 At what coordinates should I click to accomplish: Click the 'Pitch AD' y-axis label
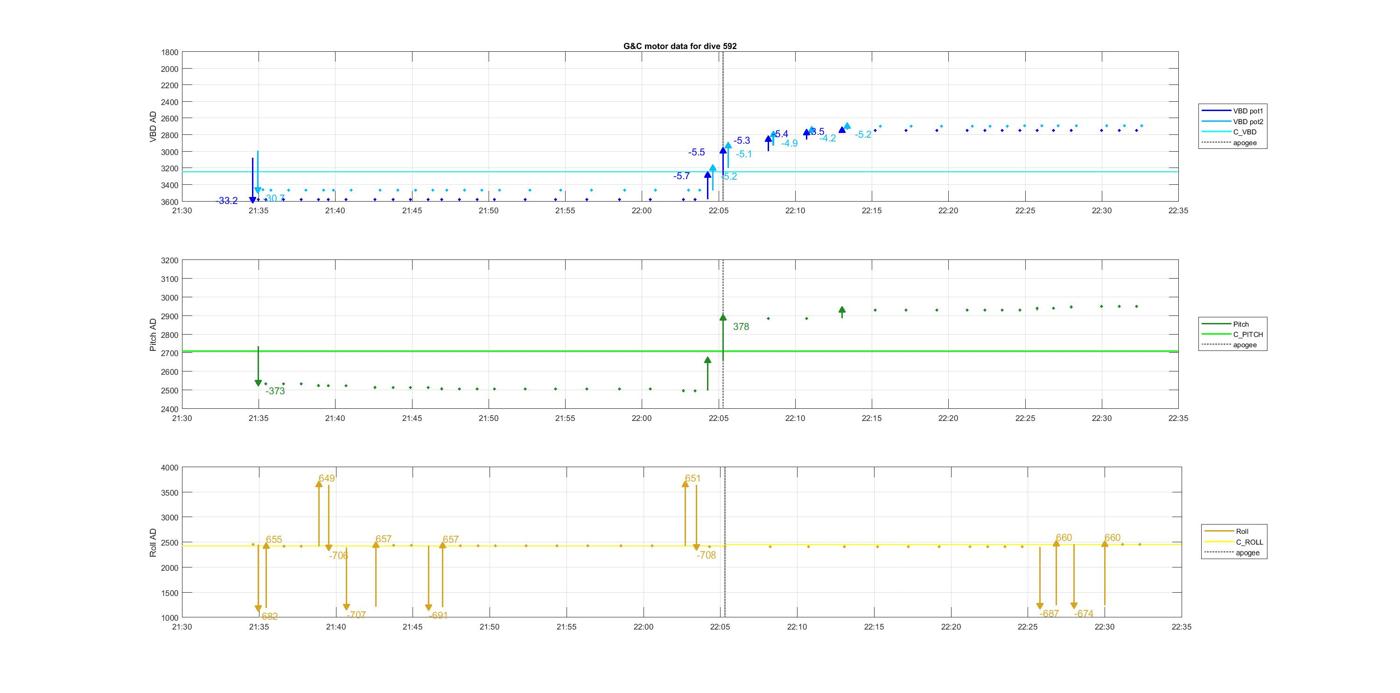154,335
